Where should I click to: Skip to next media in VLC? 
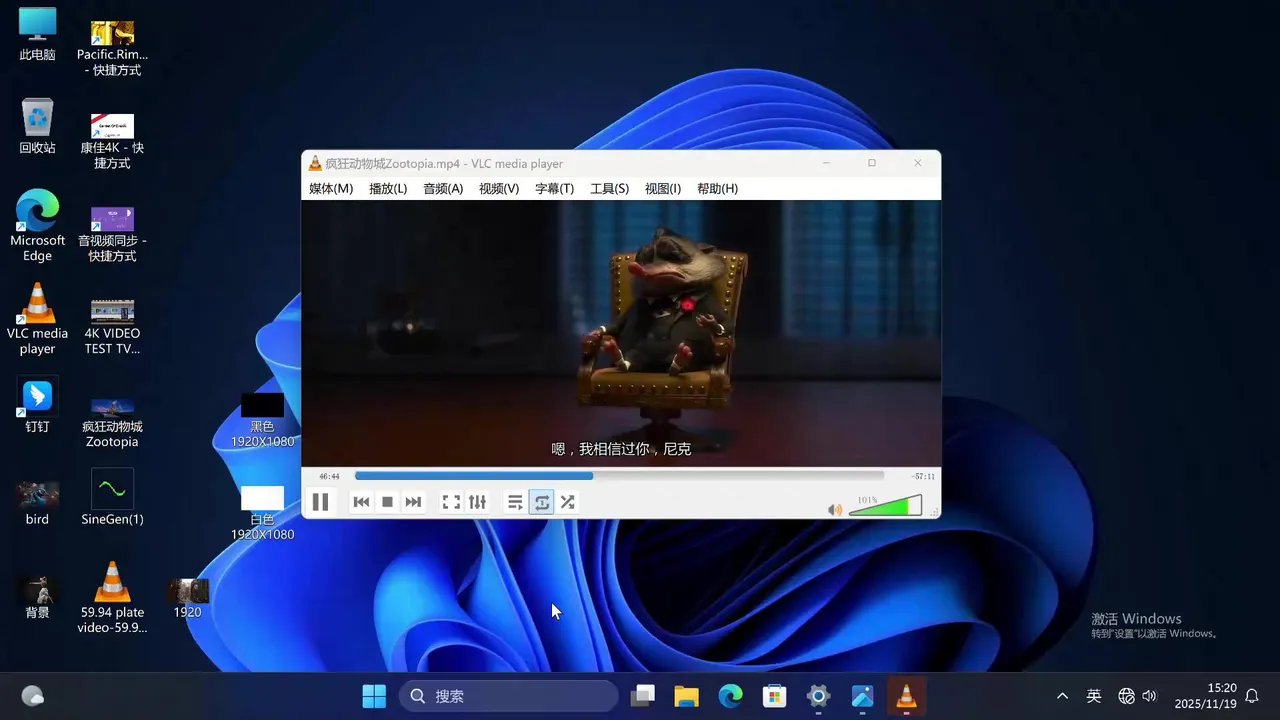tap(413, 502)
